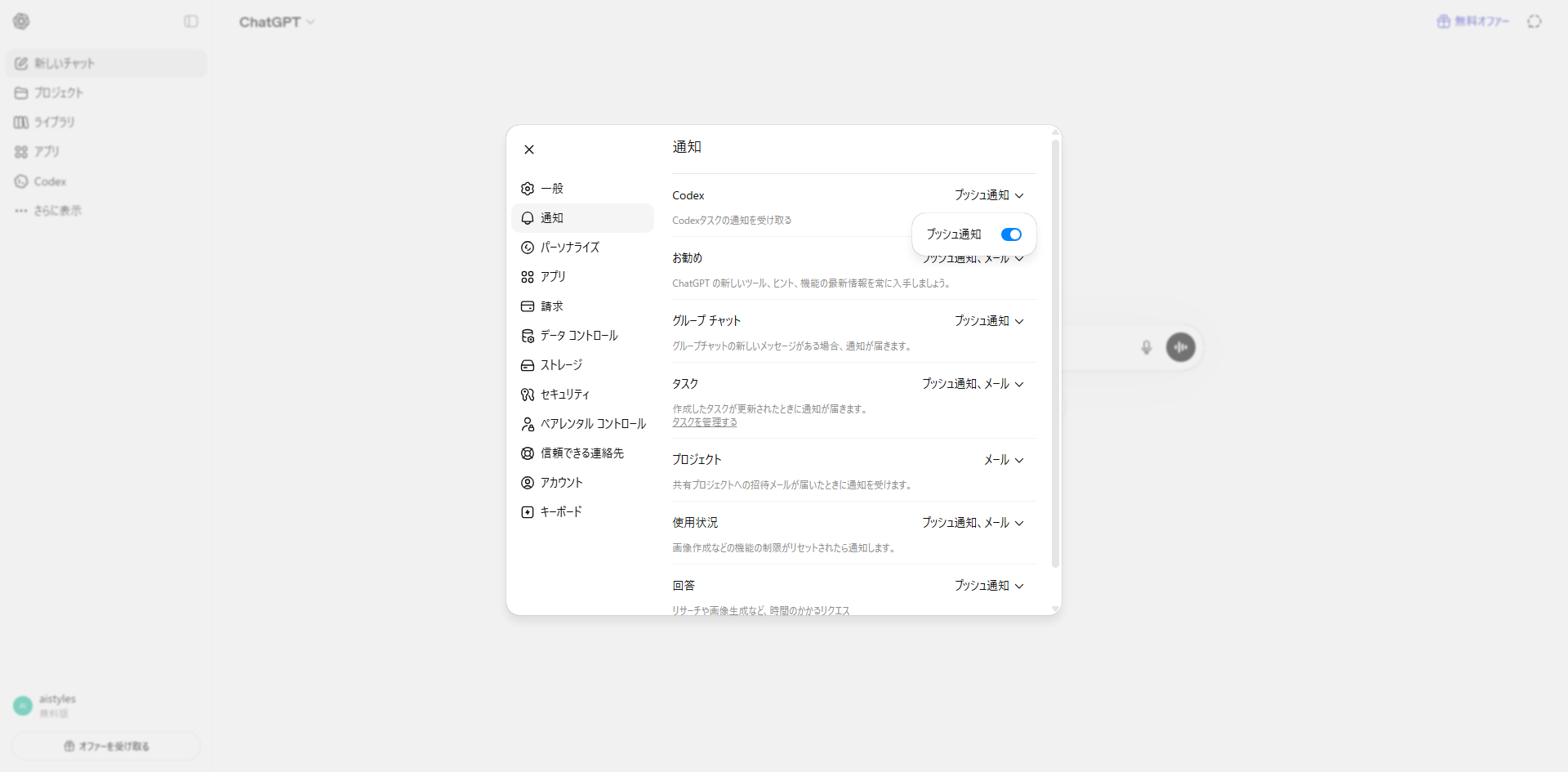Image resolution: width=1568 pixels, height=772 pixels.
Task: Click the settings dialog vertical scrollbar
Action: click(x=1055, y=354)
